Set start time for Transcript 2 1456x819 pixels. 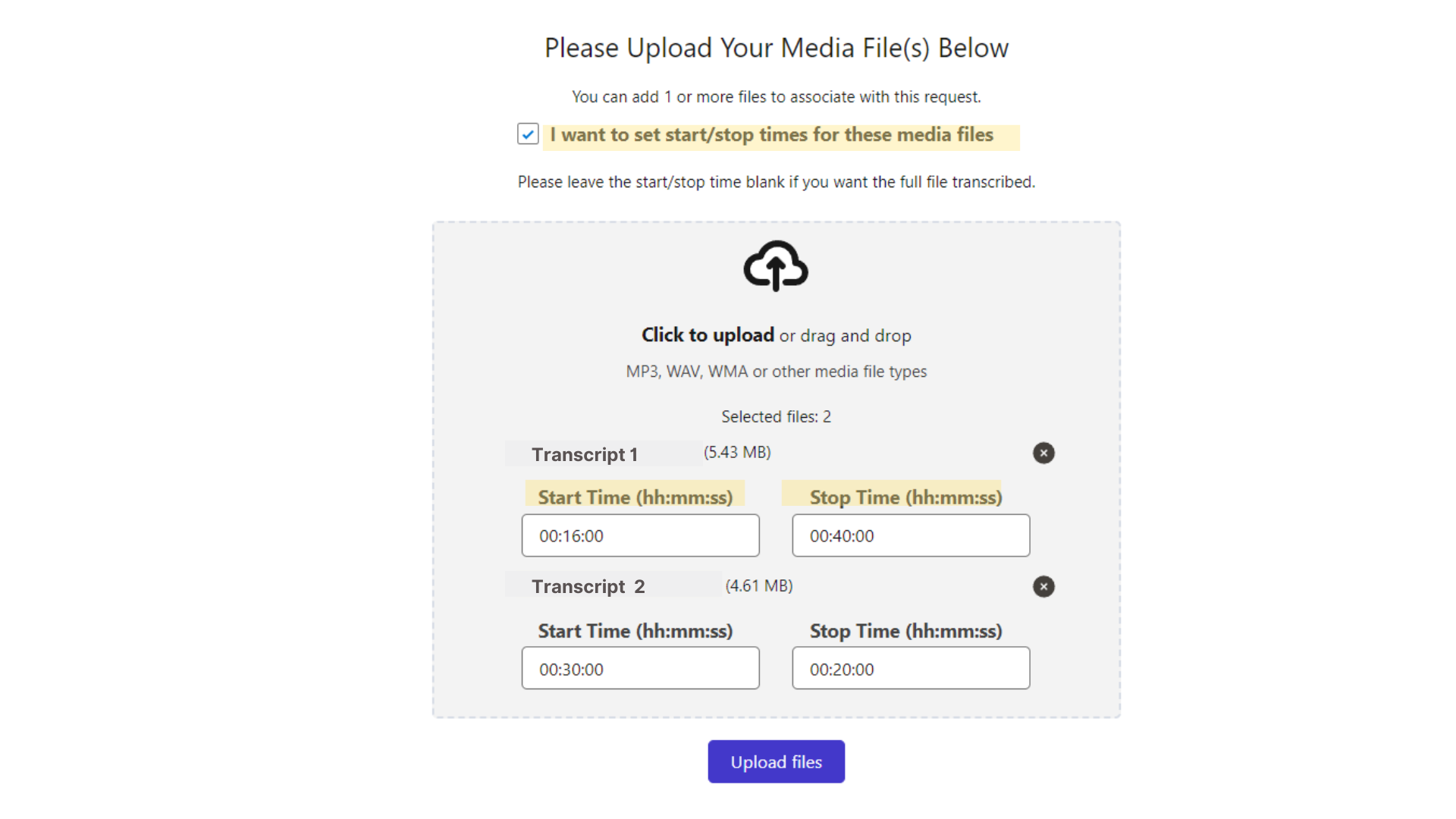(640, 669)
